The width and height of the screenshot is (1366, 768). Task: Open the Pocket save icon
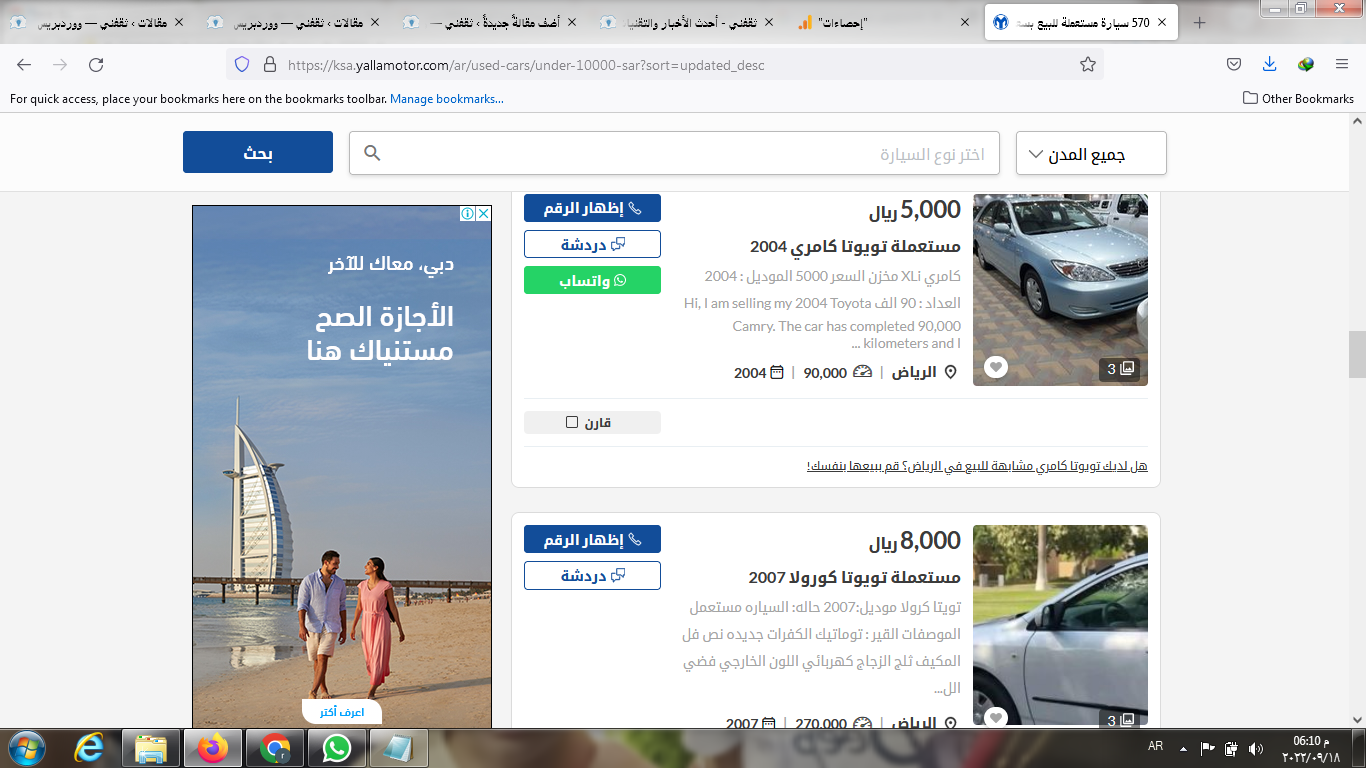point(1234,64)
